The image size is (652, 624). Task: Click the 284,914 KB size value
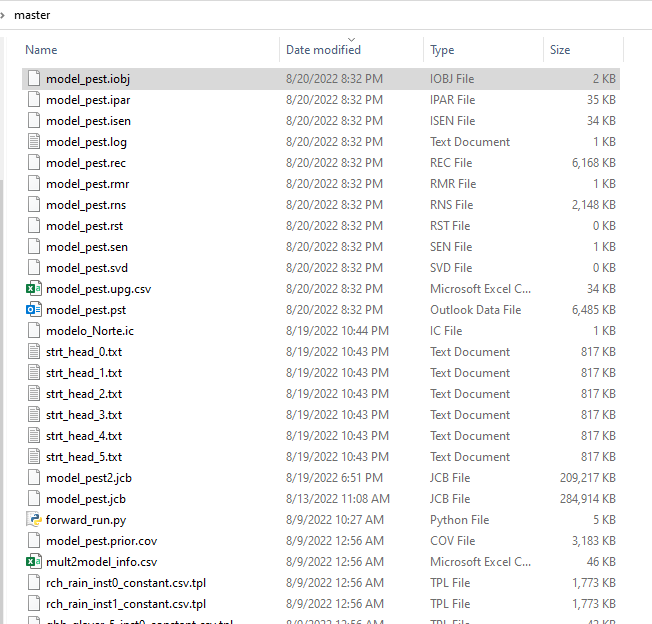pyautogui.click(x=588, y=498)
